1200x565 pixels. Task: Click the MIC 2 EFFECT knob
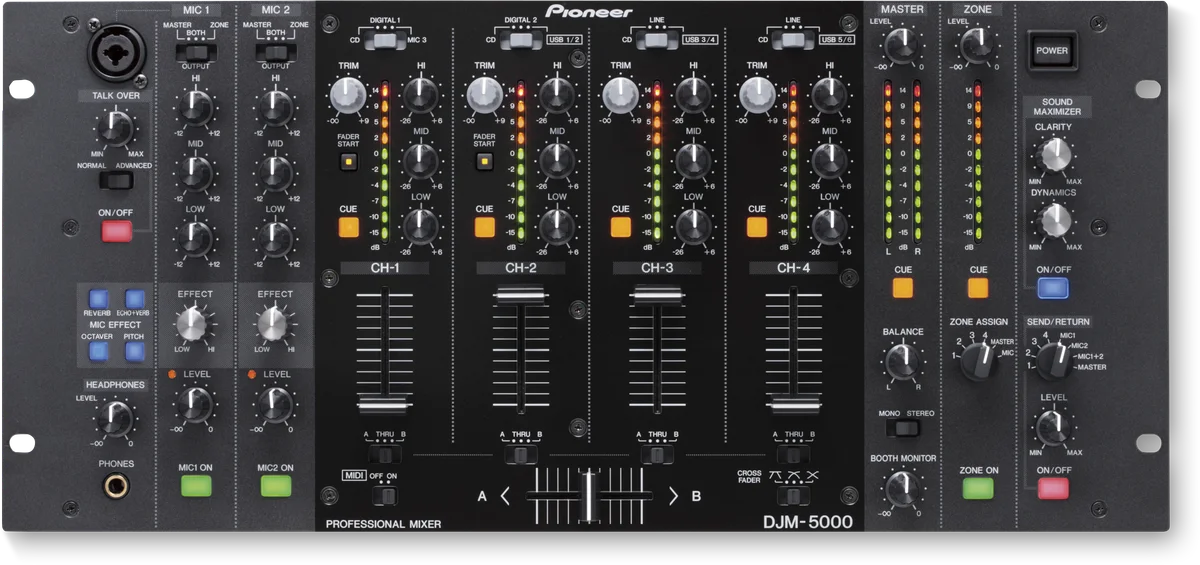pyautogui.click(x=273, y=324)
